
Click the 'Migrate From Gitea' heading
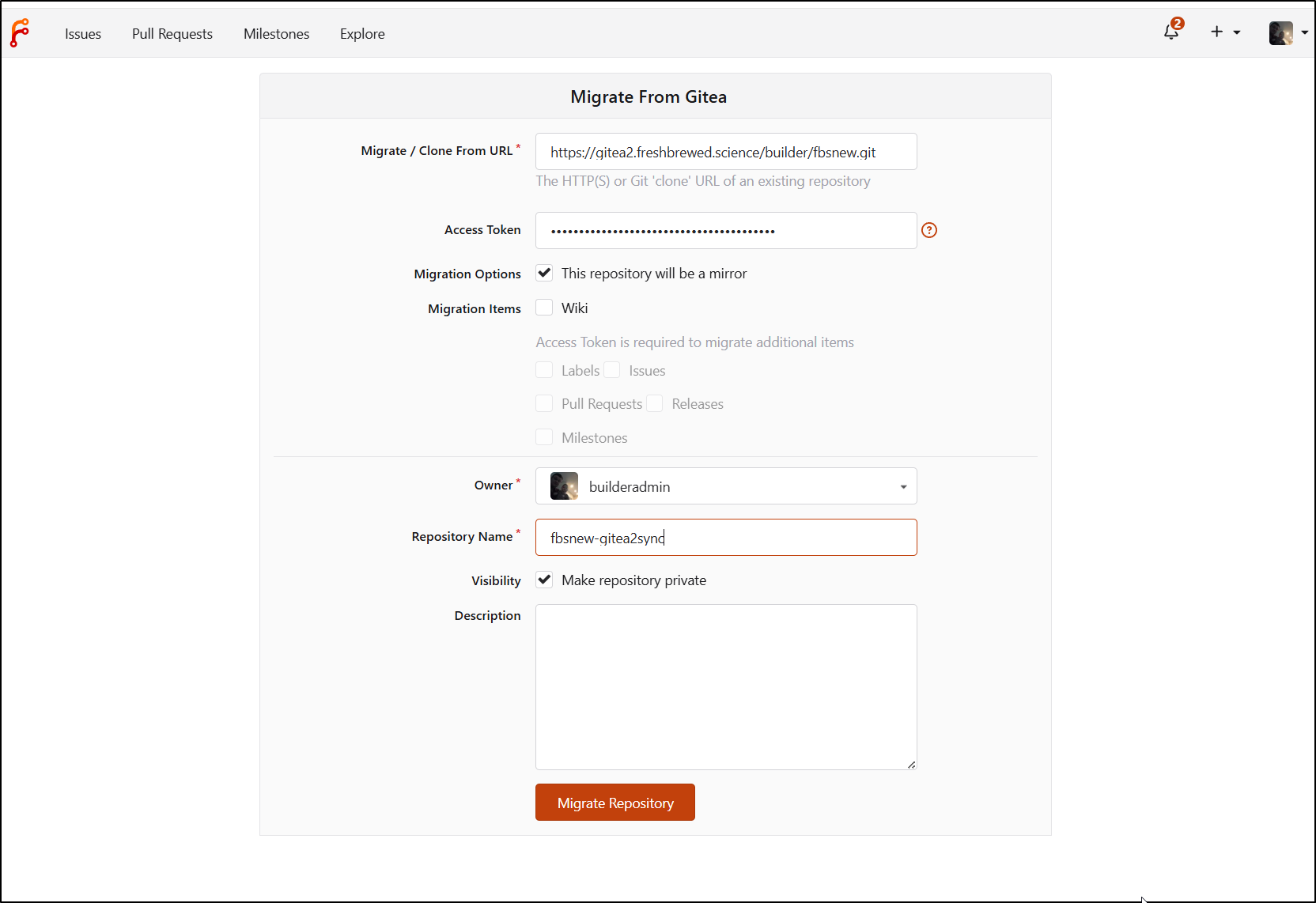click(649, 96)
